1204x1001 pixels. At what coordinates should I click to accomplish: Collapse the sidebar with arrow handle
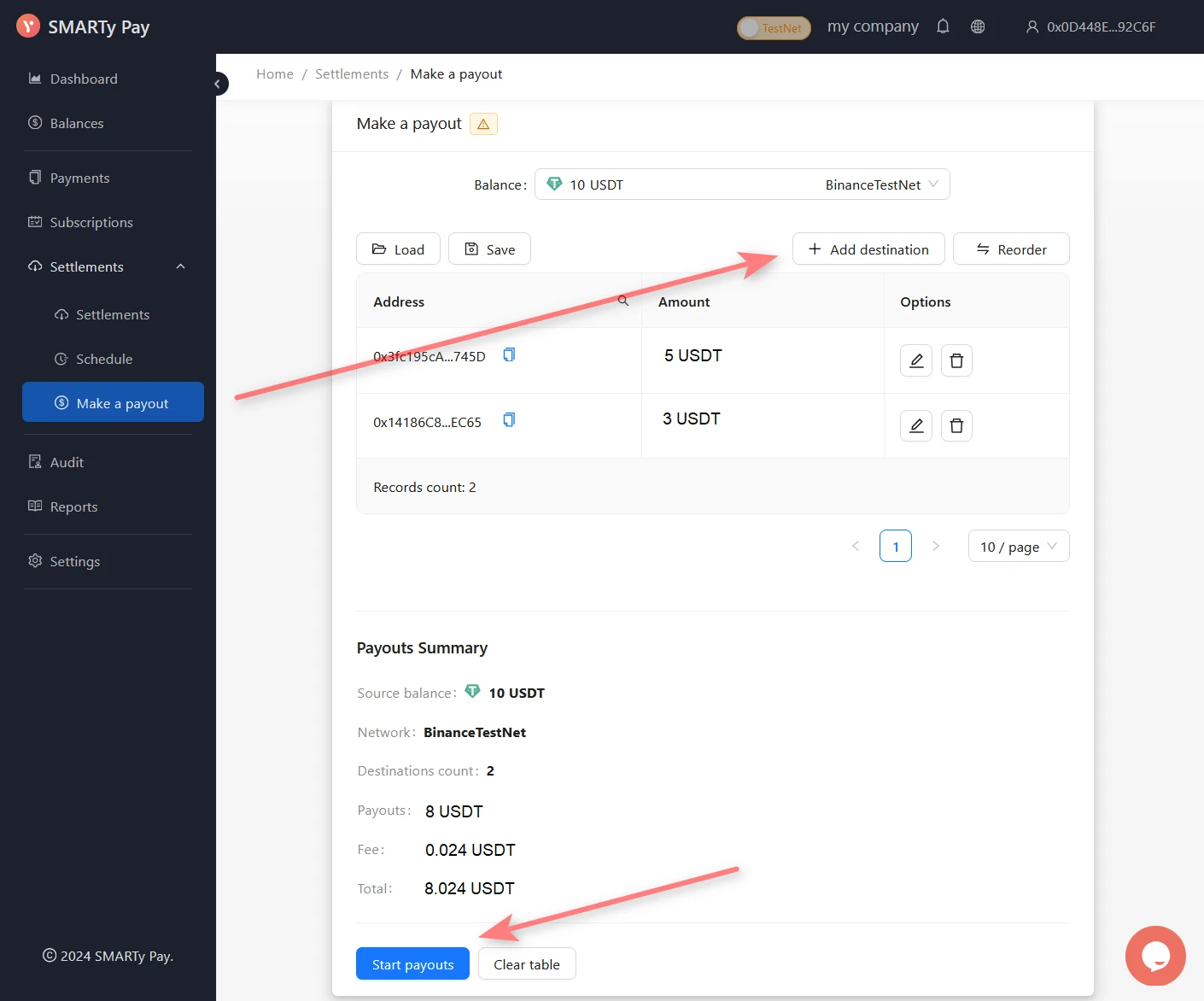pos(218,84)
